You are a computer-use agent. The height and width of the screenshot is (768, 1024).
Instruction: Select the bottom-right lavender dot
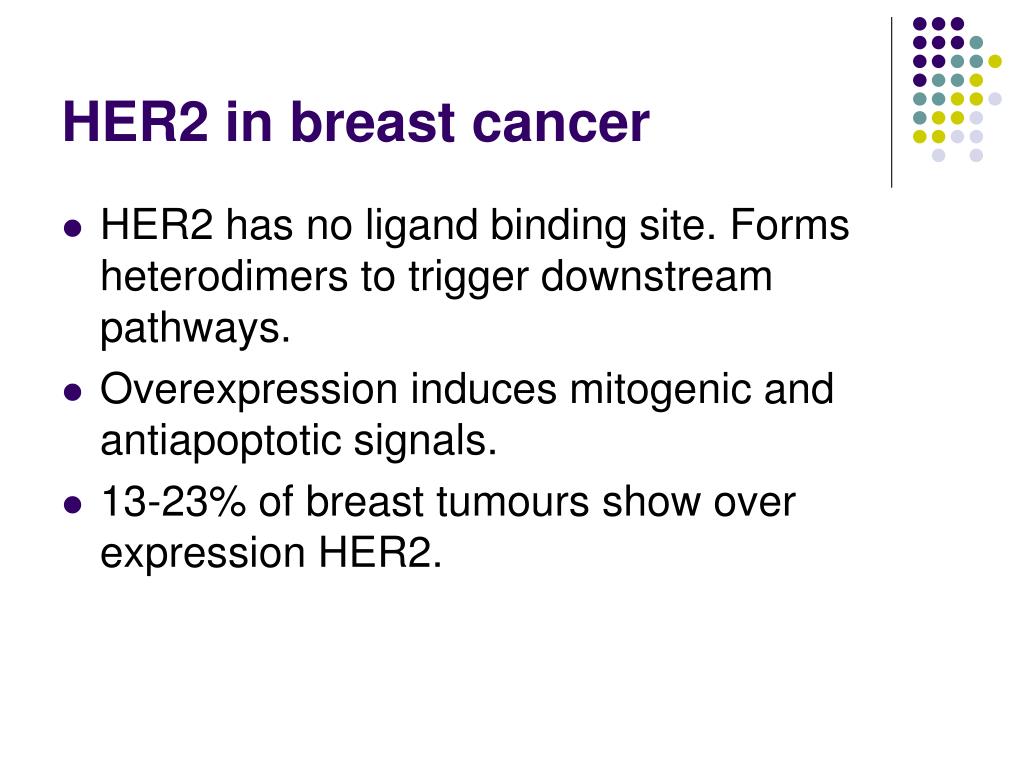[976, 155]
